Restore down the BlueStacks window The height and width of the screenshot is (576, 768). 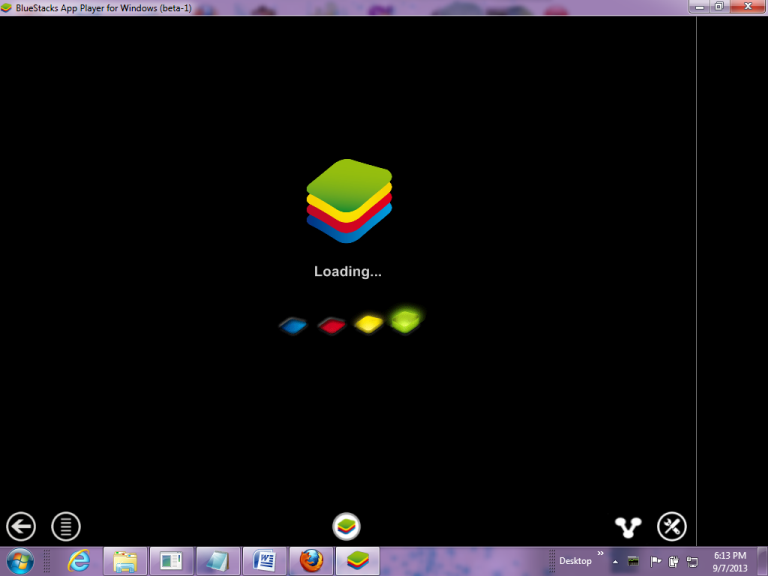[720, 7]
